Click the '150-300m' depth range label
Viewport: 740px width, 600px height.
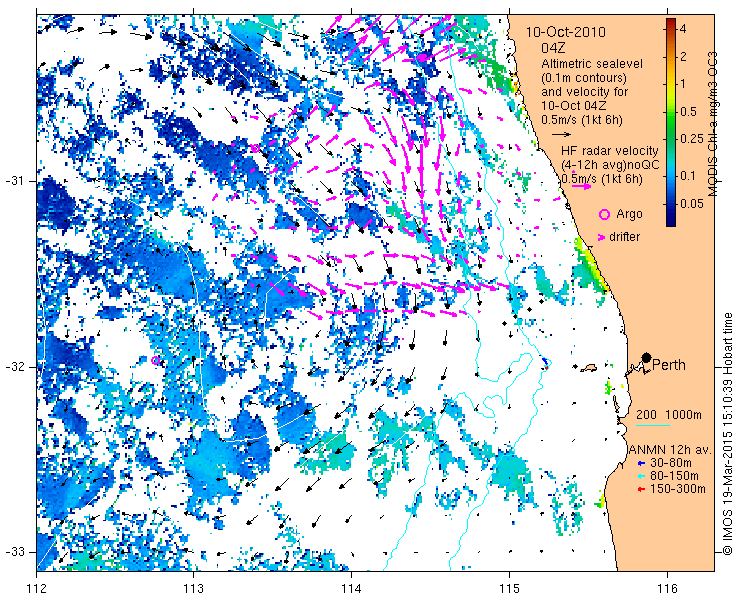pyautogui.click(x=678, y=489)
